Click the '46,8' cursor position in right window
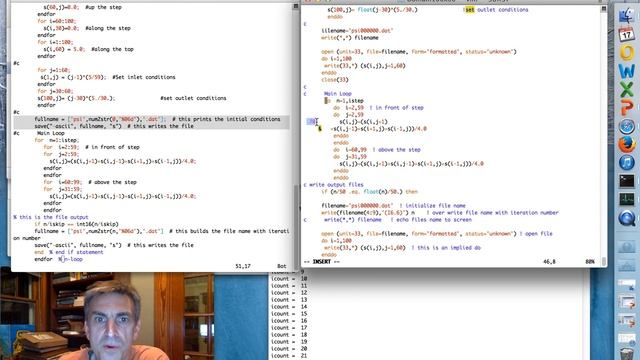 549,262
